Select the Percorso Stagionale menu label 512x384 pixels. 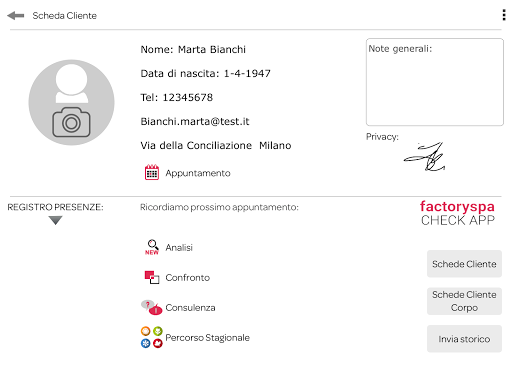(x=207, y=338)
